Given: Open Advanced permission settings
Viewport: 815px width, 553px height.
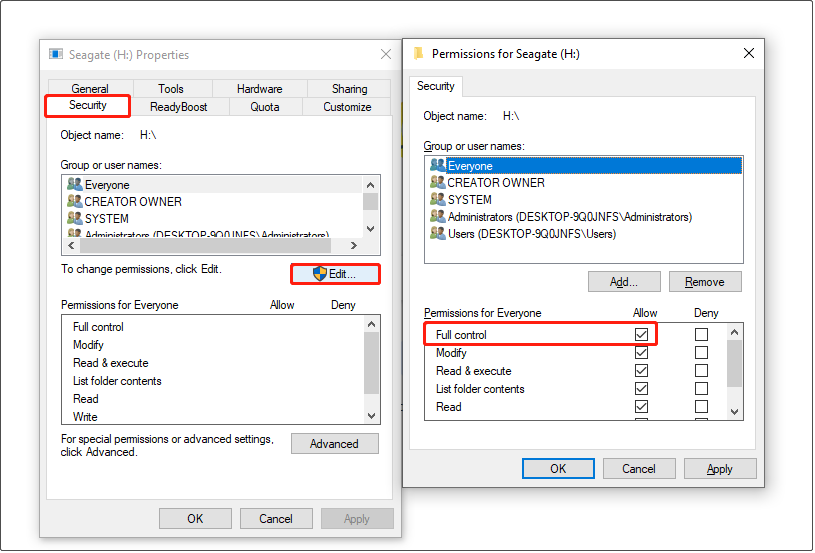Looking at the screenshot, I should (334, 444).
